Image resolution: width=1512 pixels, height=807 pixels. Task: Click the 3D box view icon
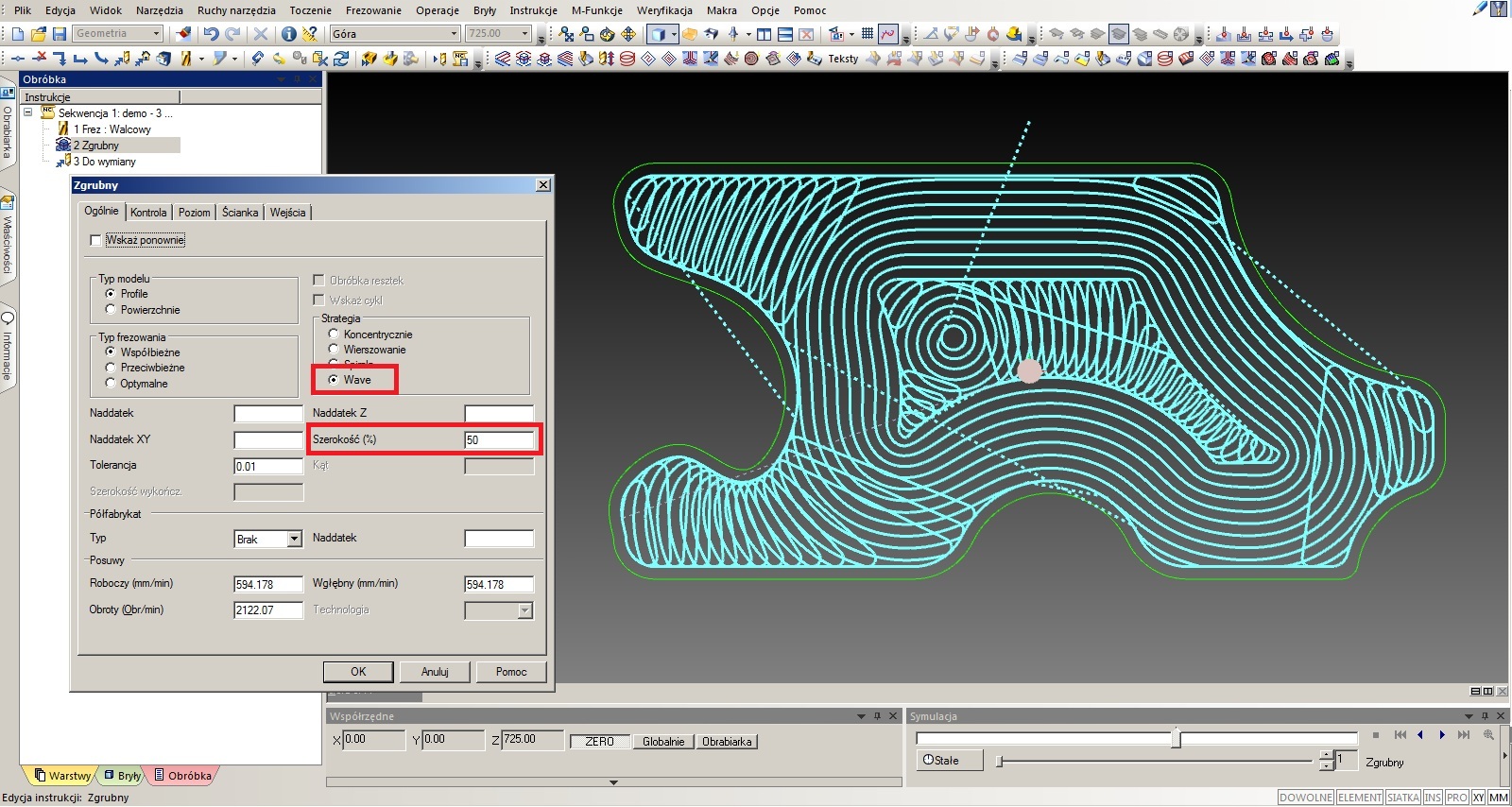658,34
